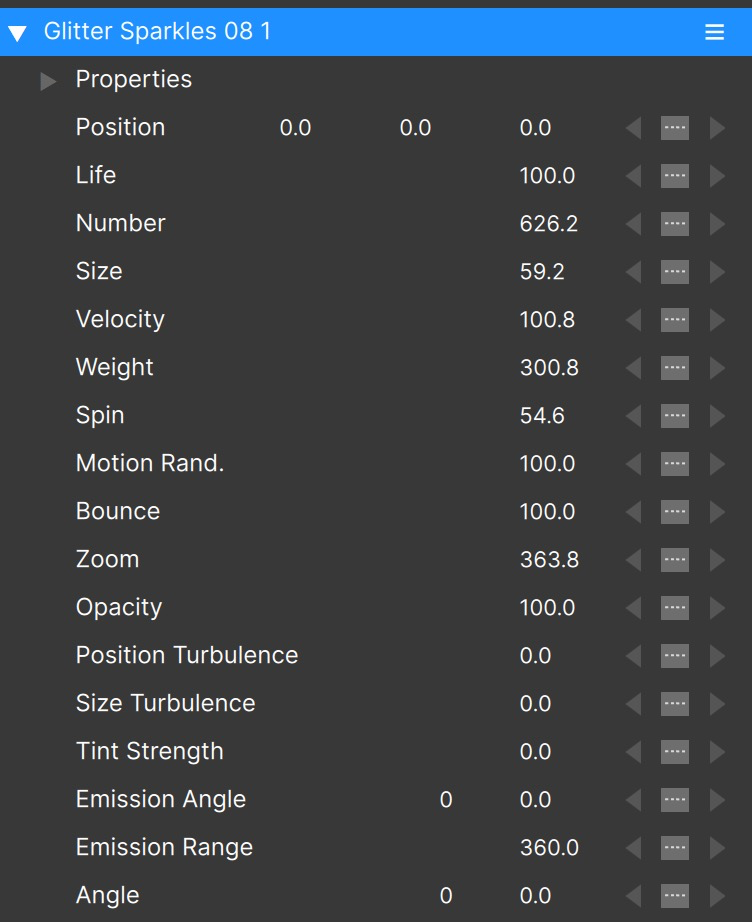This screenshot has height=922, width=752.
Task: Toggle keyframe for Position property
Action: 675,128
